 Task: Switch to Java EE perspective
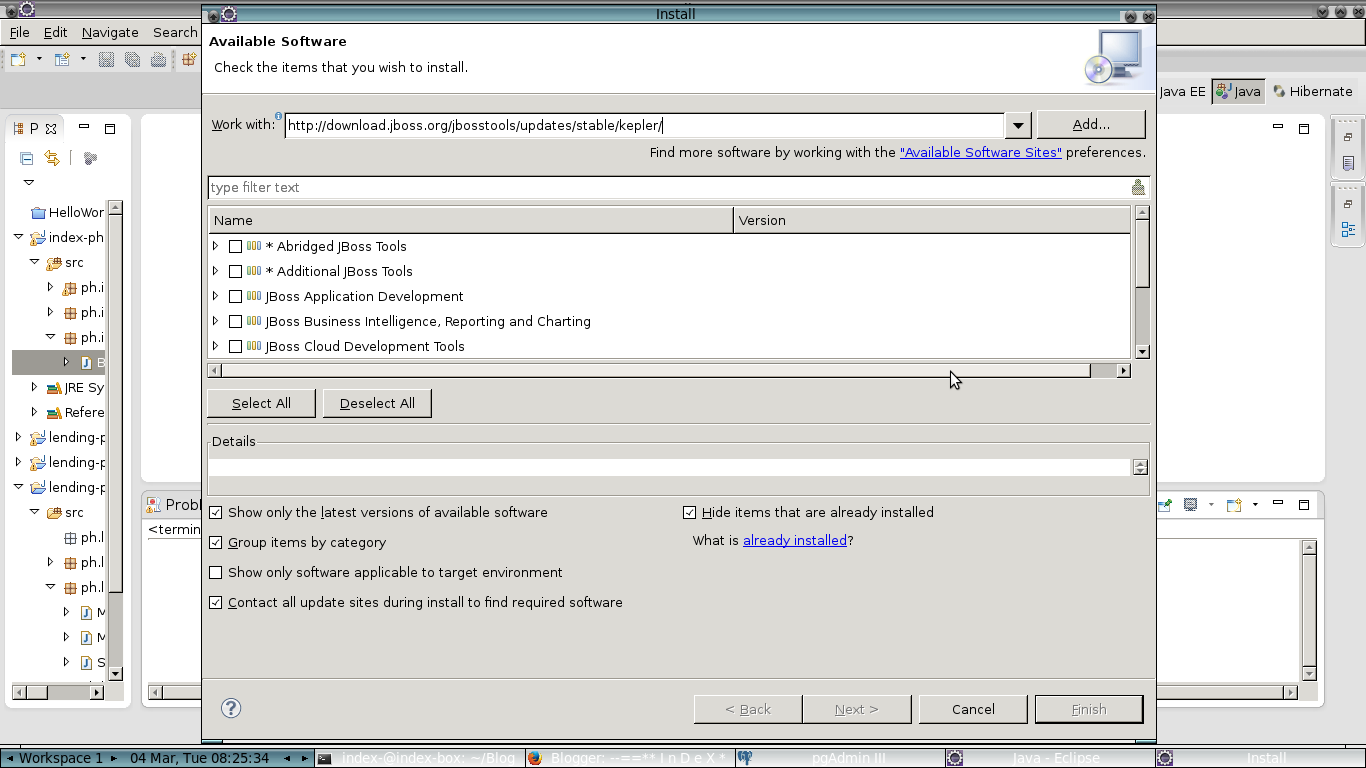pyautogui.click(x=1182, y=91)
